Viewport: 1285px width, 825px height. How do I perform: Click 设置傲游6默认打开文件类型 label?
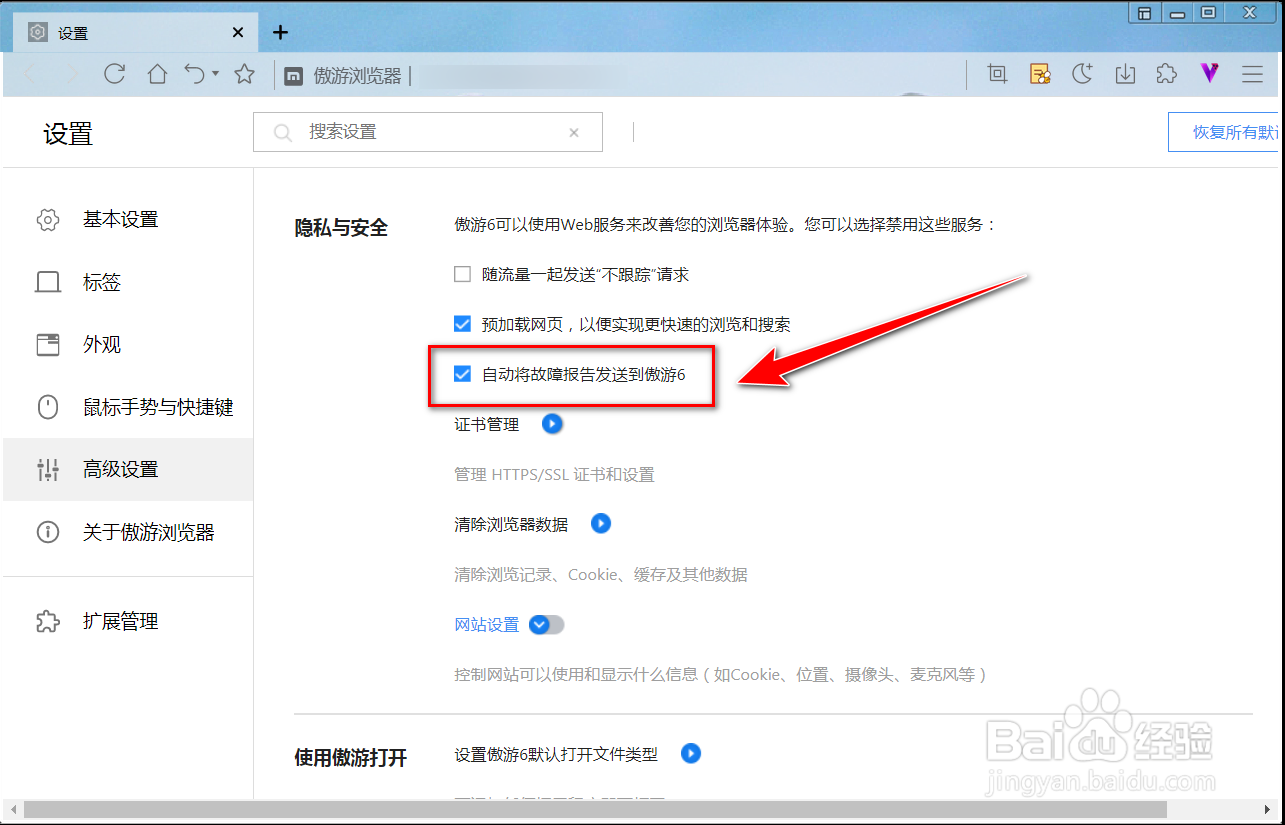point(556,754)
